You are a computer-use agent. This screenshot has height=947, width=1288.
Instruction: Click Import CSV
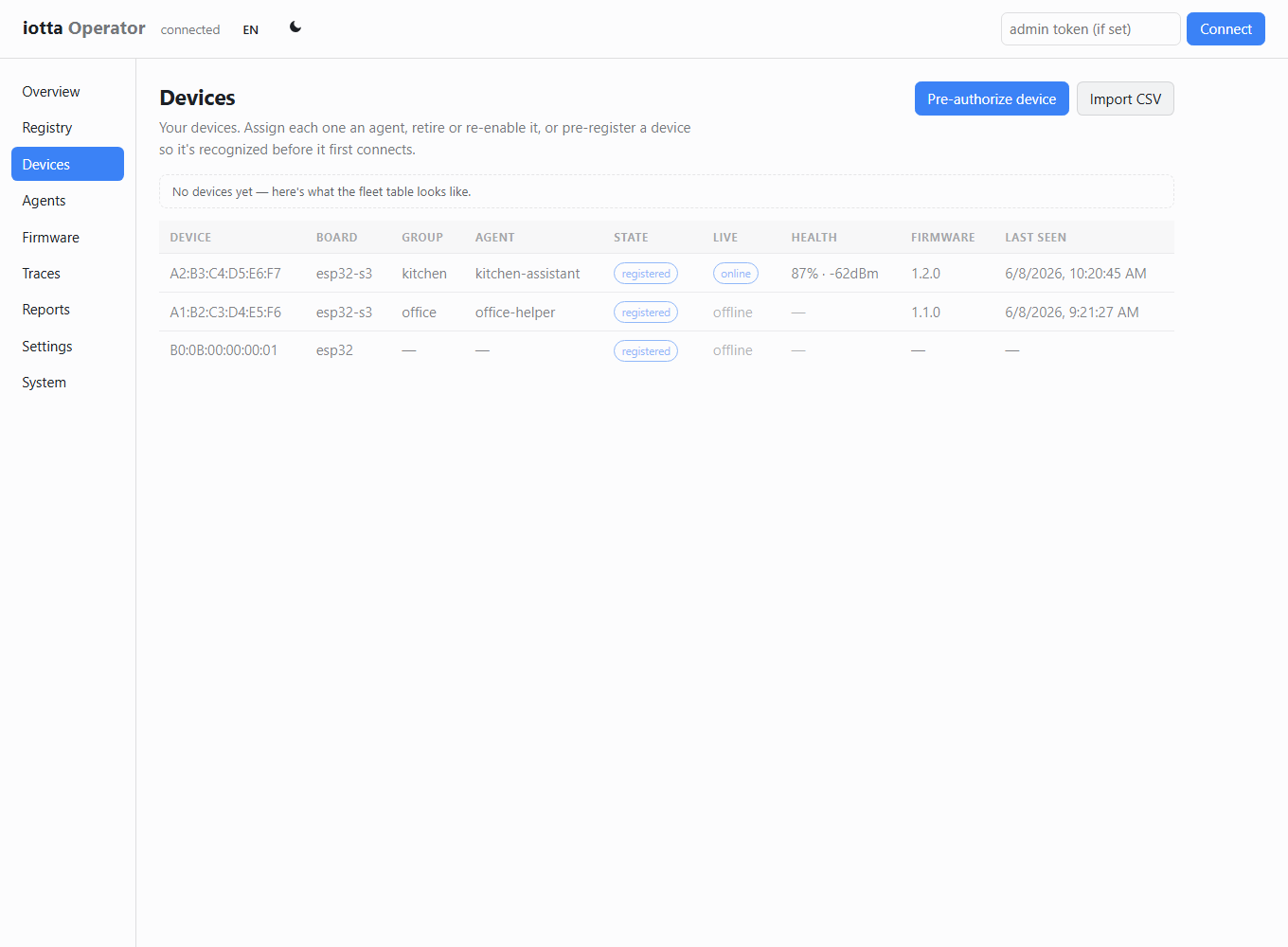coord(1125,98)
